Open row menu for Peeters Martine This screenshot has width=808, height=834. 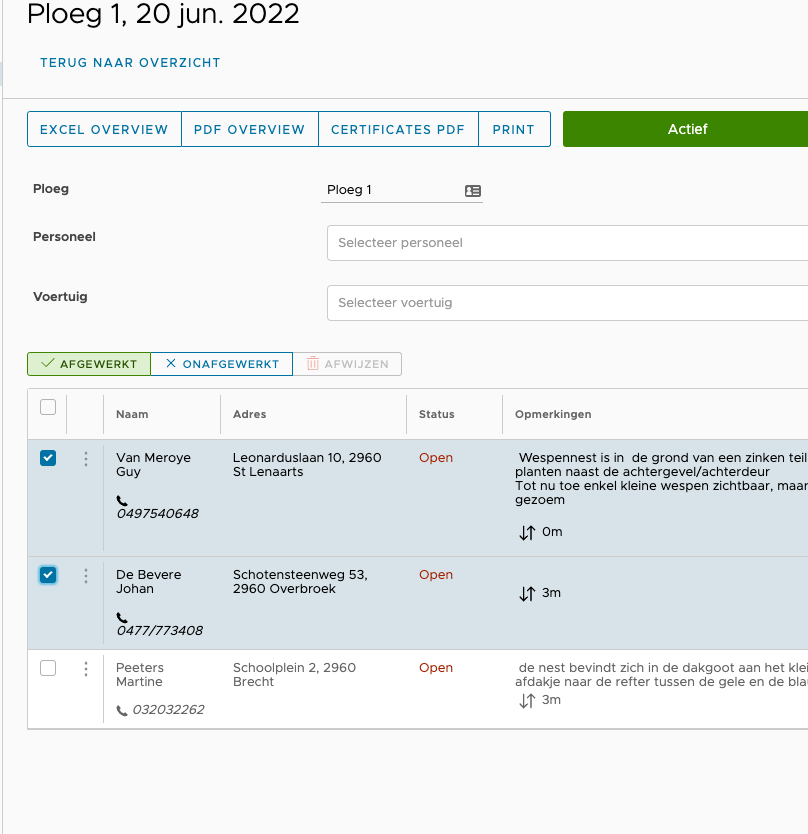86,669
